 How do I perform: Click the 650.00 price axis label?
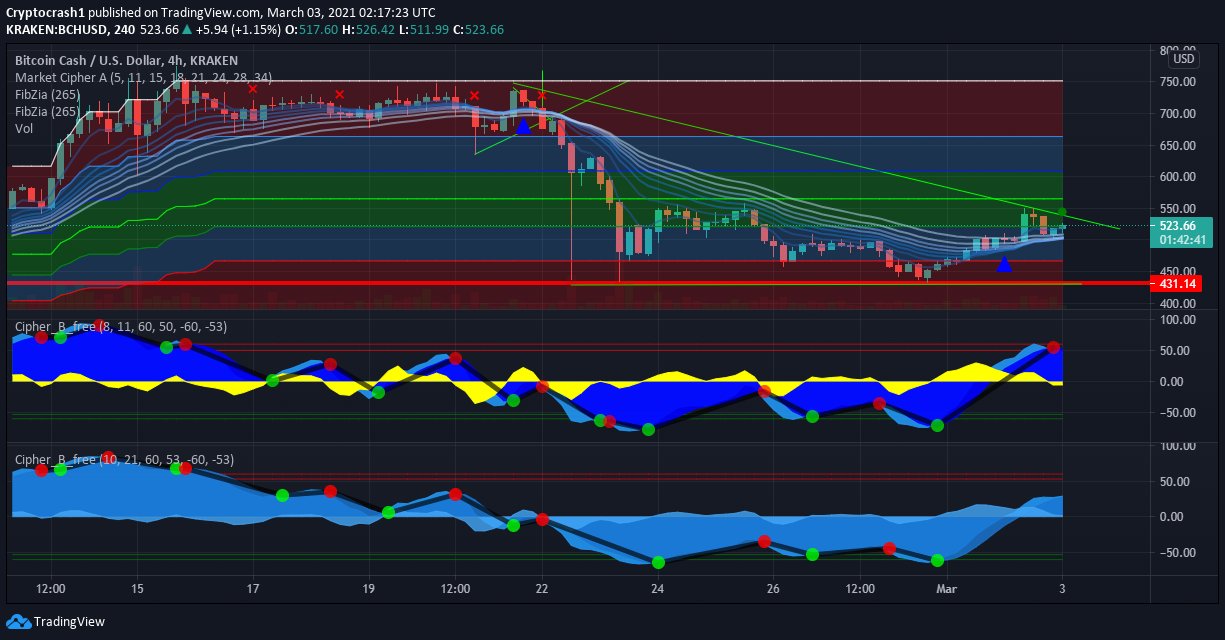1178,145
